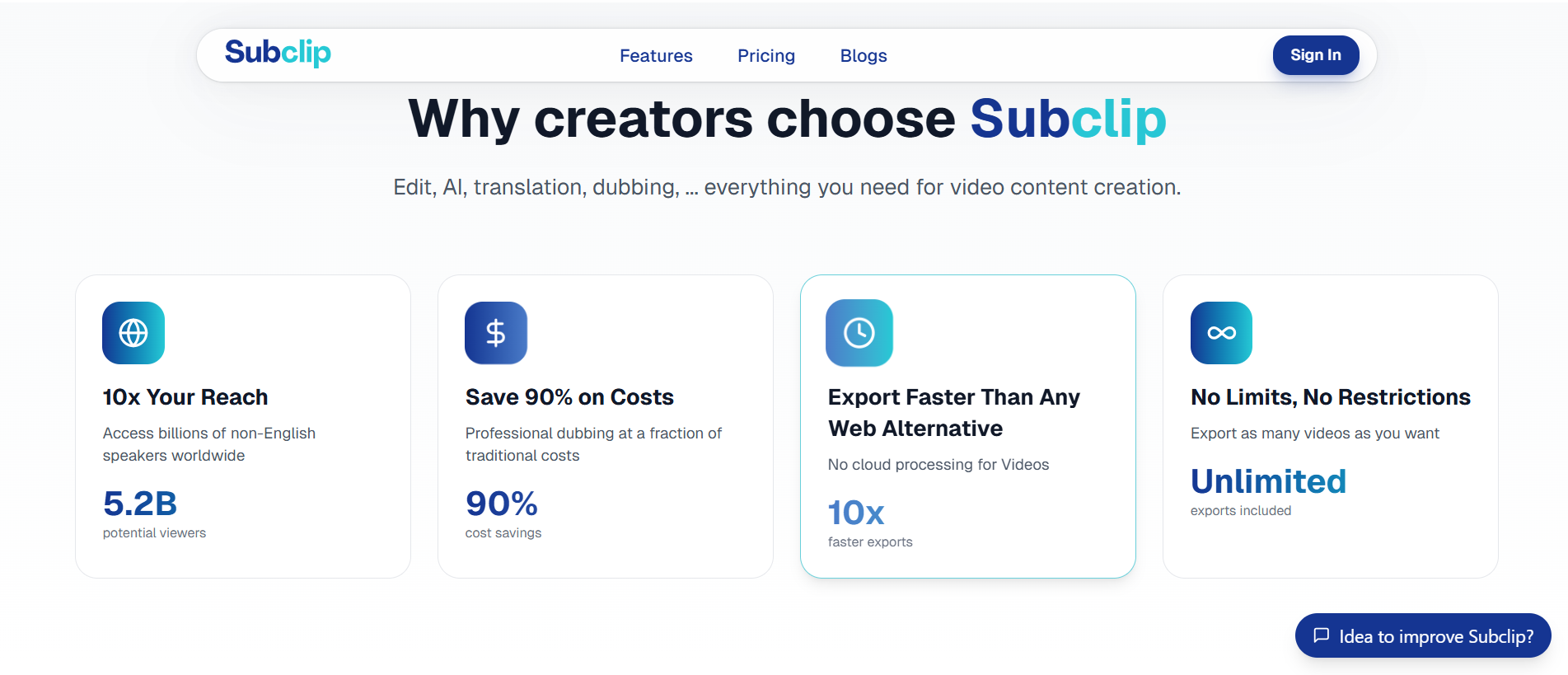Click the clock icon on the Export Faster card
Screen dimensions: 1568x675
(859, 333)
